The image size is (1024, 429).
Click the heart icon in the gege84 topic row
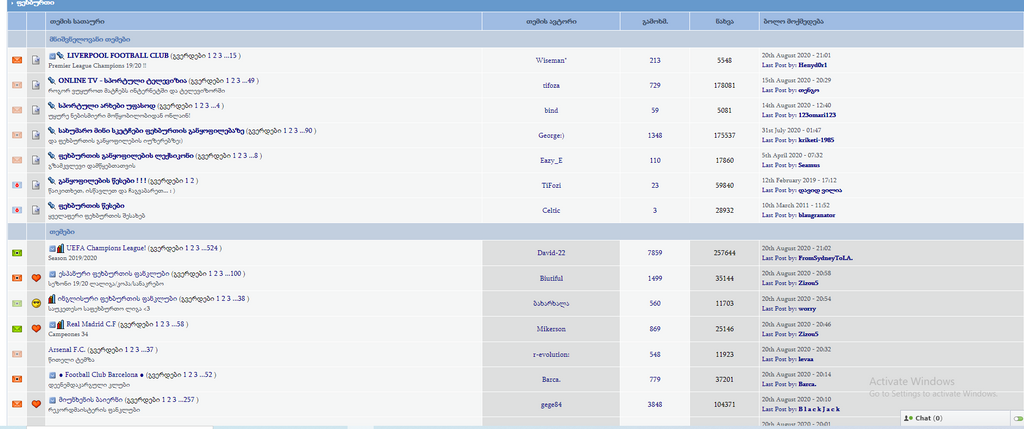coord(37,404)
